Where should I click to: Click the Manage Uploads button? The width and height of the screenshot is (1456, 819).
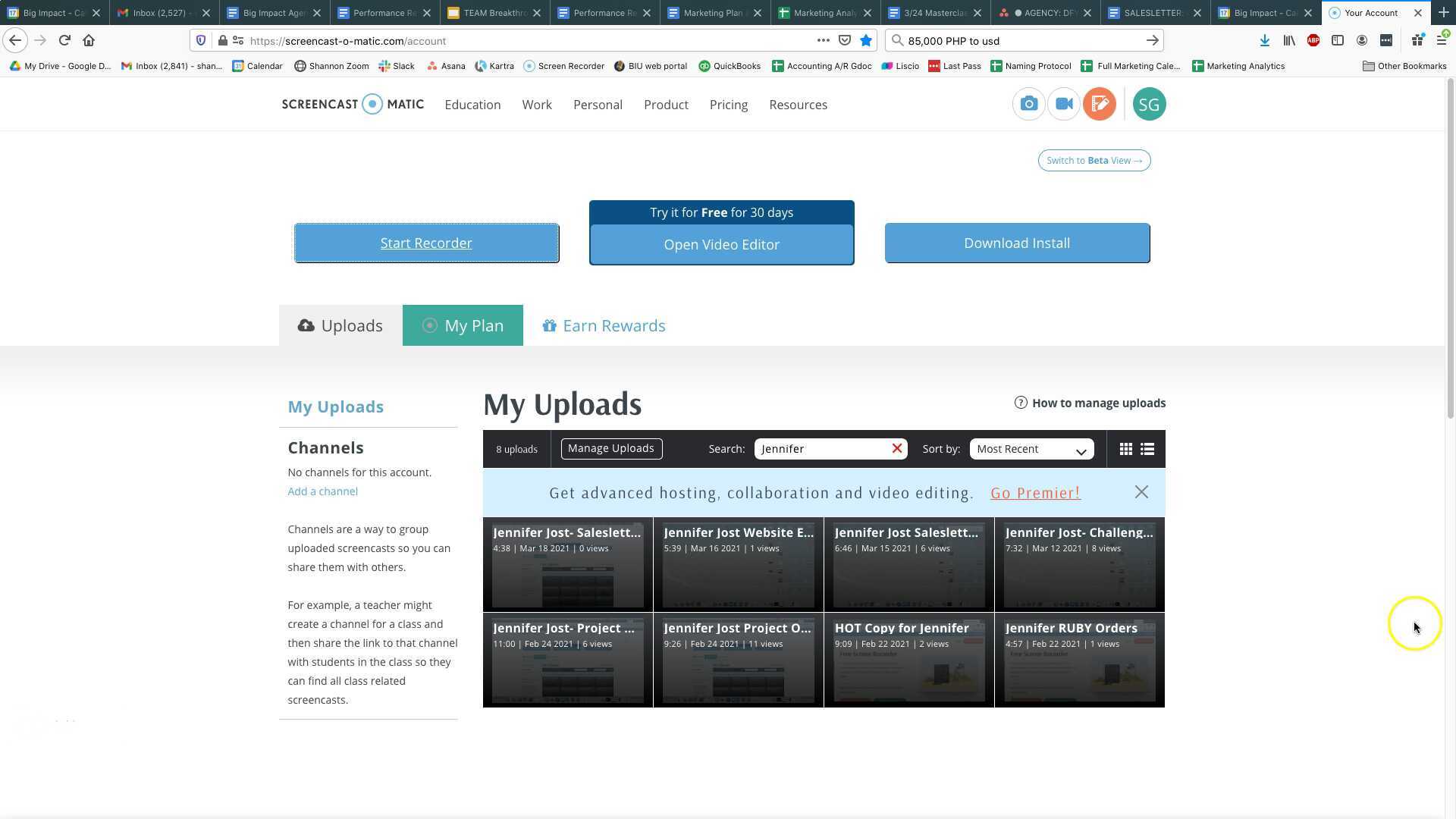coord(611,448)
